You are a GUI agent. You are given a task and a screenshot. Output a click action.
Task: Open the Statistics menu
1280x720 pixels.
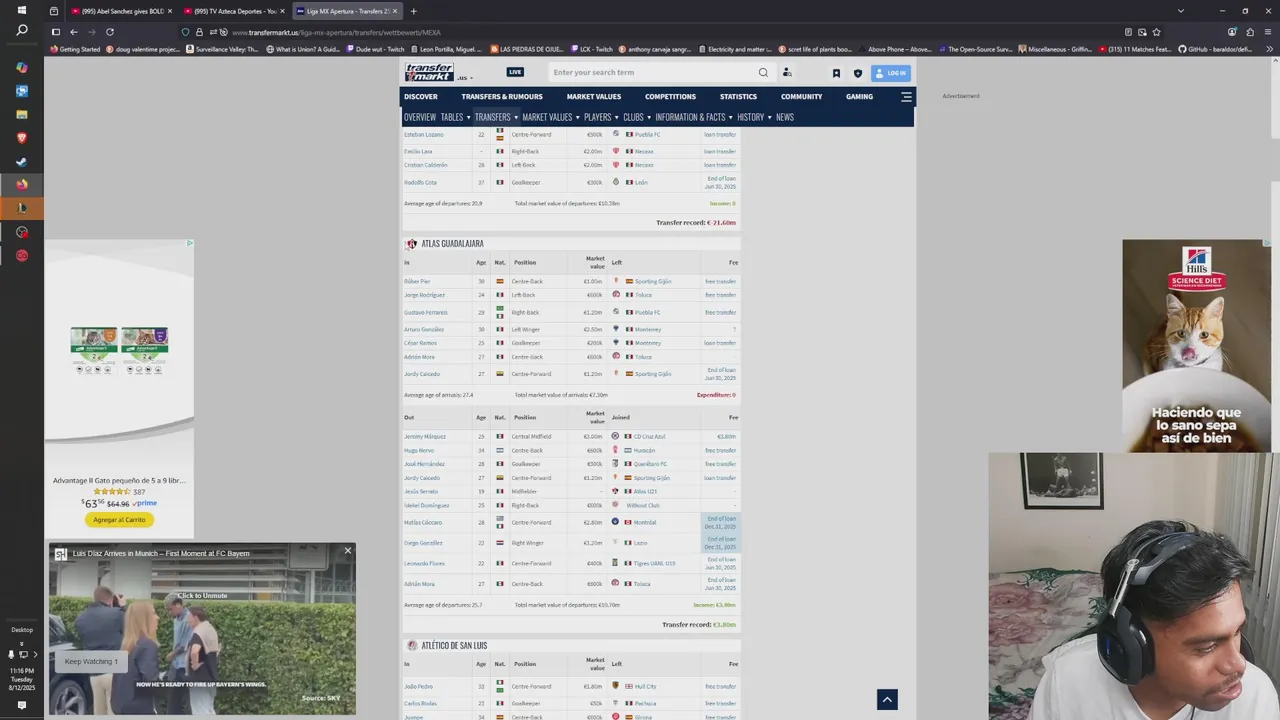(738, 97)
